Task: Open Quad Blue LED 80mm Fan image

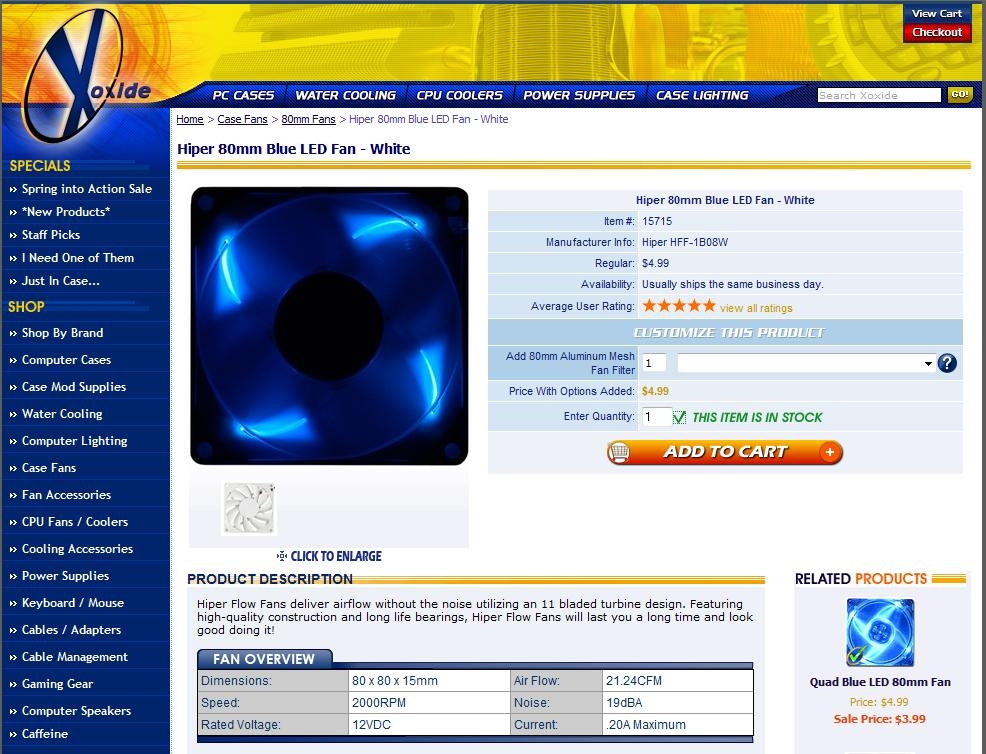Action: pyautogui.click(x=880, y=633)
